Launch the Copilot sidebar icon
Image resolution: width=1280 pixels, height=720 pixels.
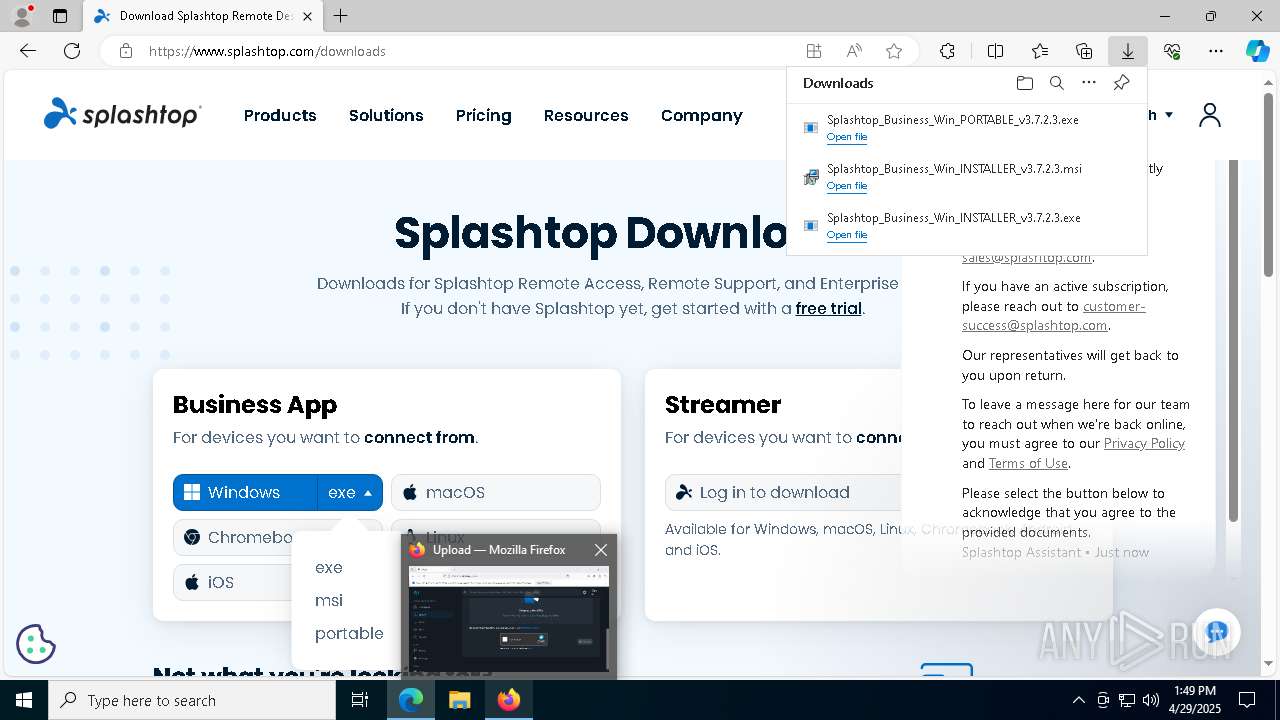(1257, 51)
